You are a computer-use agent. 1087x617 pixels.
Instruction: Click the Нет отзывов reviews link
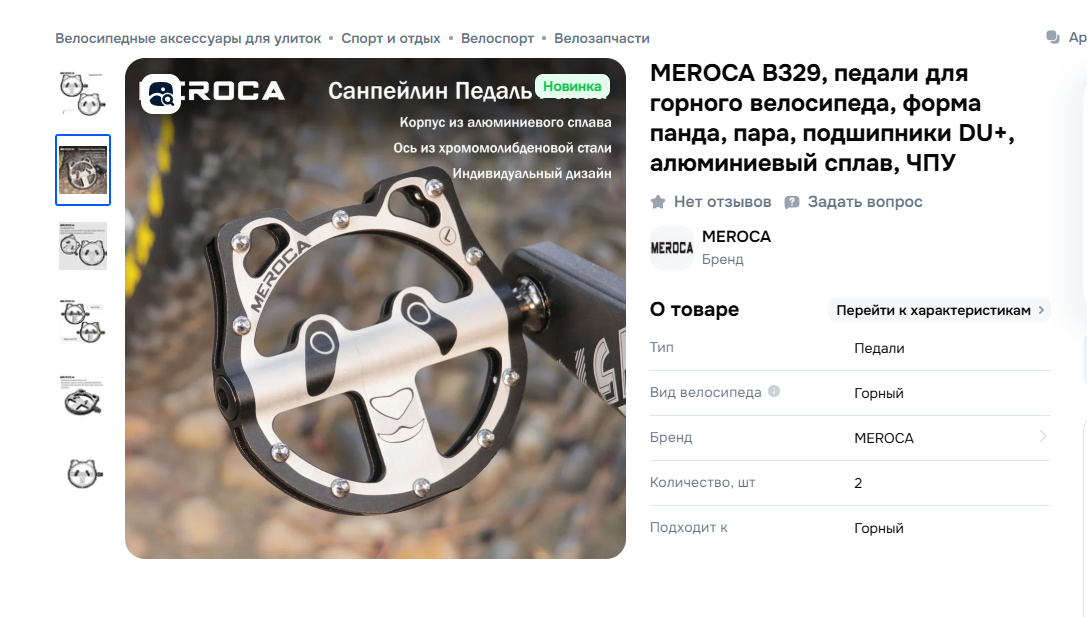point(722,202)
